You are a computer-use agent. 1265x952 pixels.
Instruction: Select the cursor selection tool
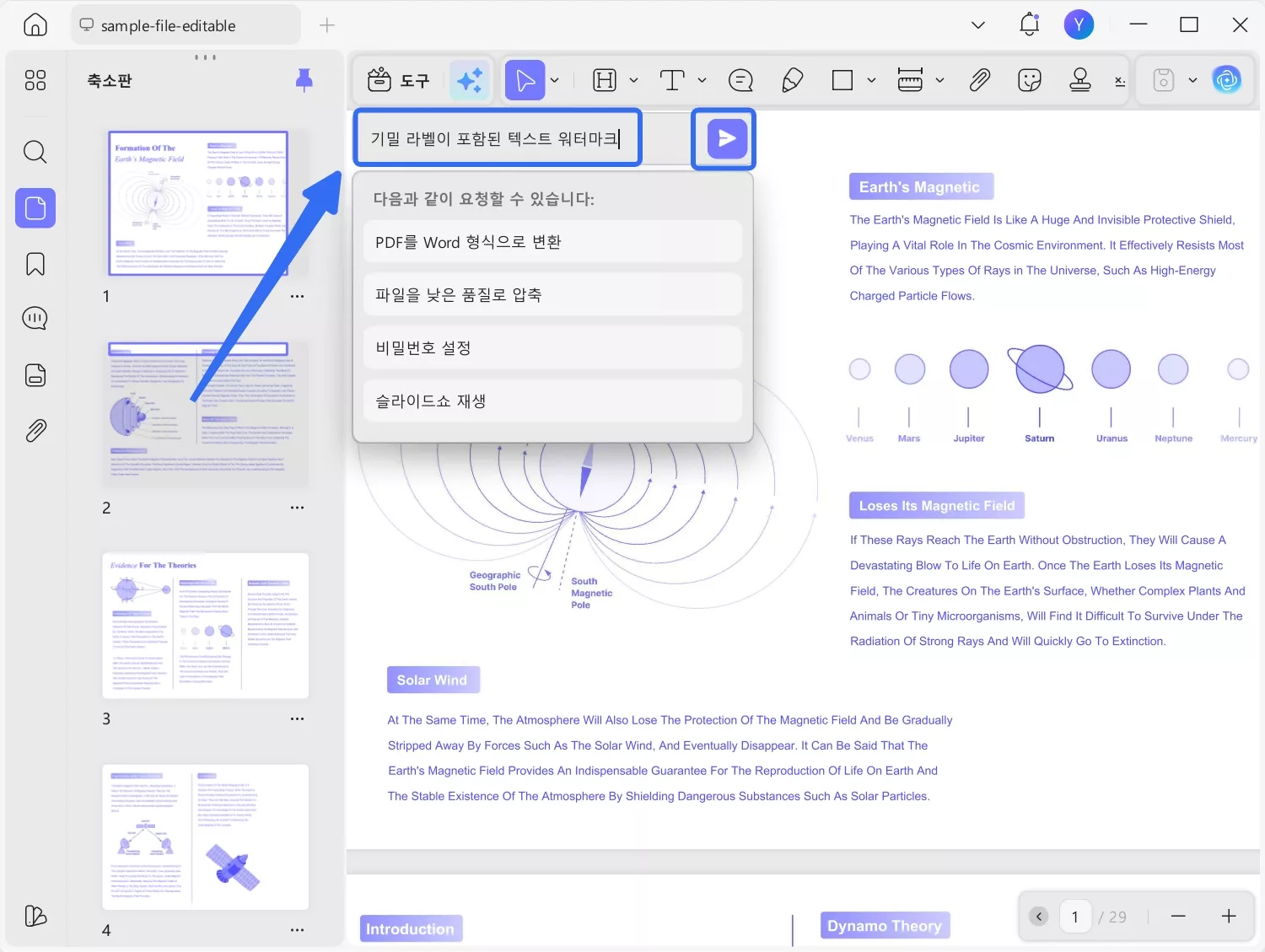point(525,80)
